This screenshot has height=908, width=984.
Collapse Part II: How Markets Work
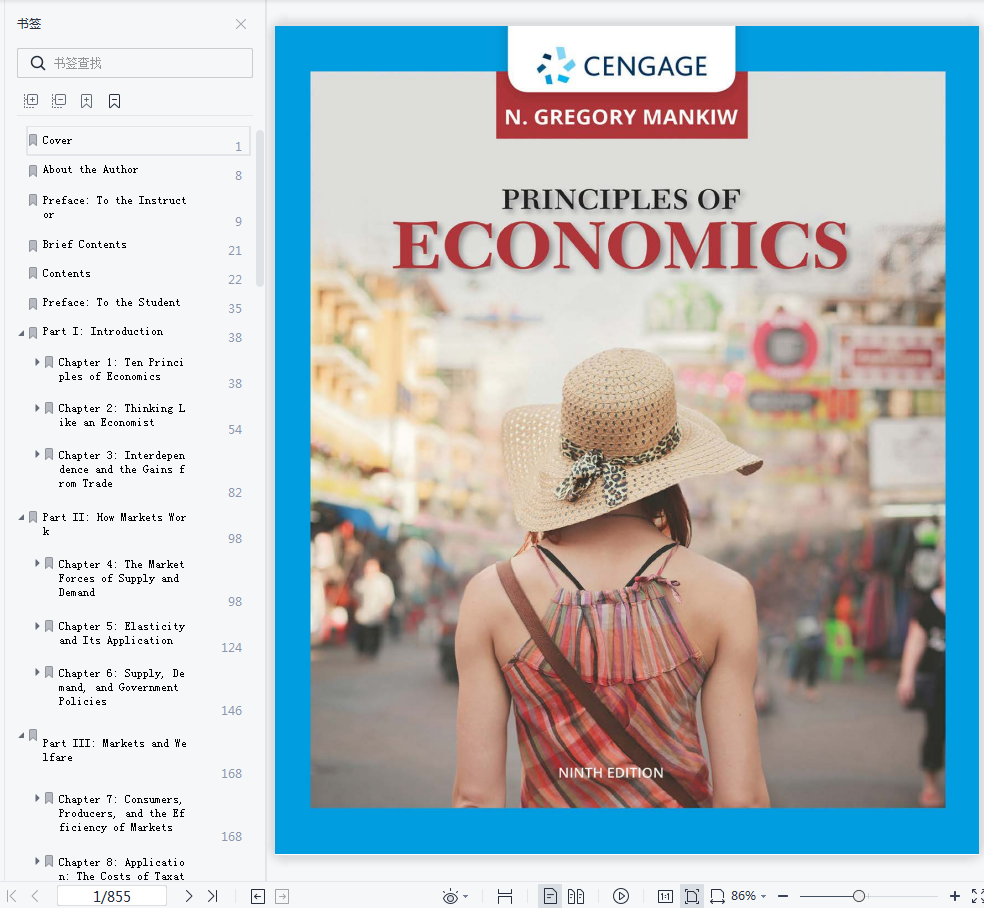(x=21, y=518)
